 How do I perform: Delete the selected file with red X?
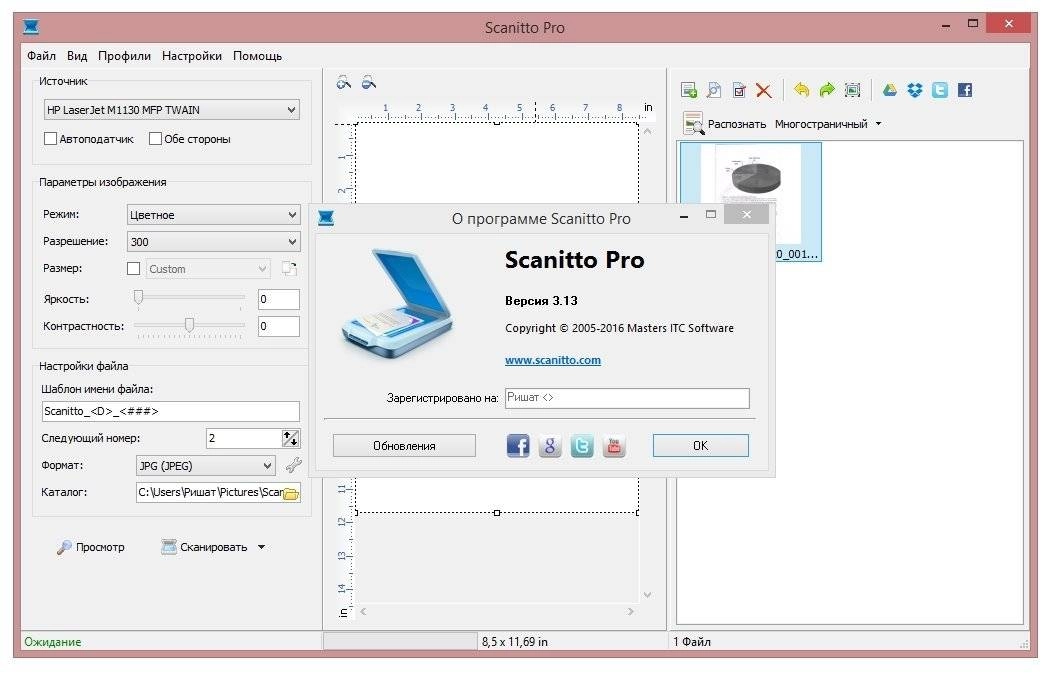764,90
